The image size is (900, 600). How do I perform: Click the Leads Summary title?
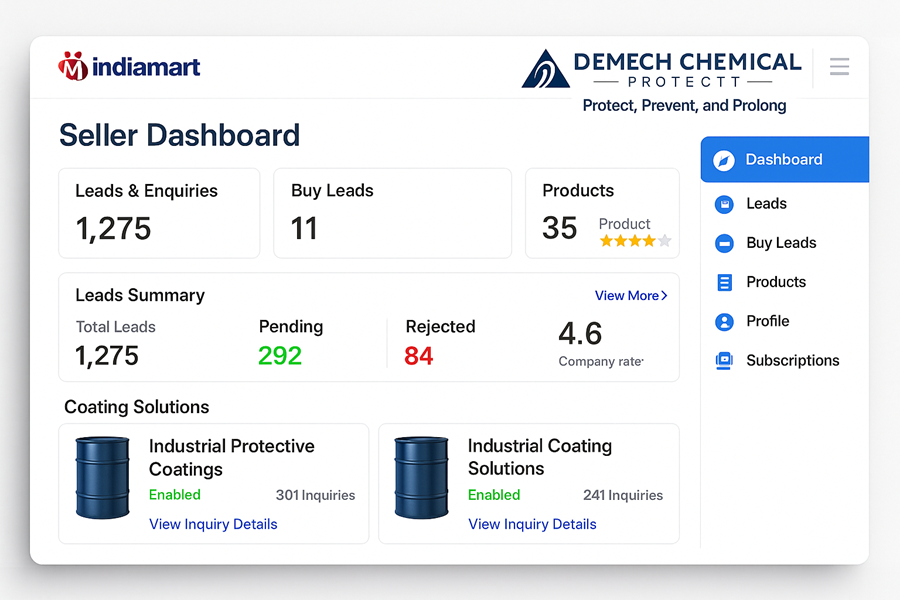(x=140, y=295)
